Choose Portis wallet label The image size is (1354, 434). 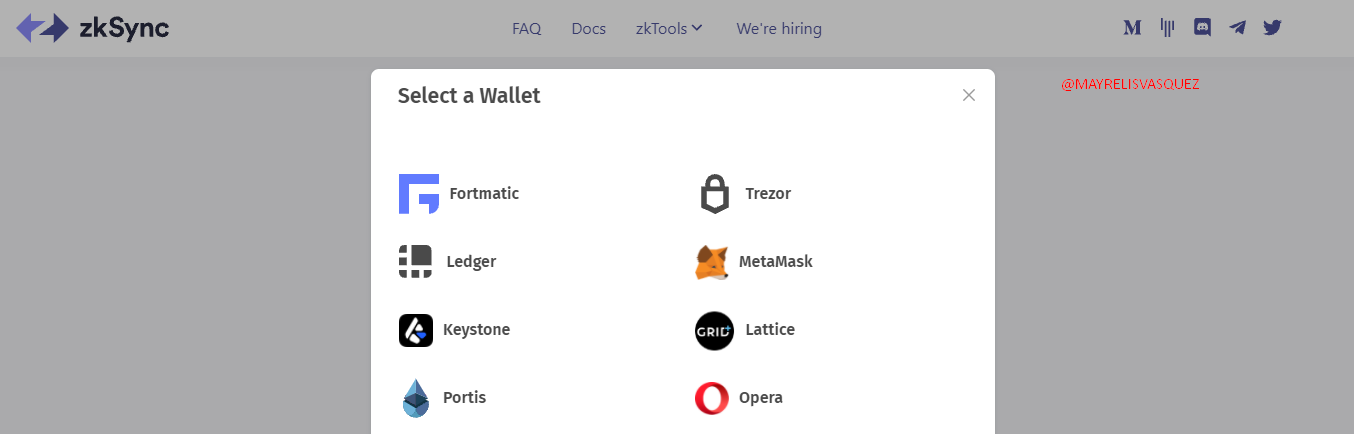(x=464, y=398)
